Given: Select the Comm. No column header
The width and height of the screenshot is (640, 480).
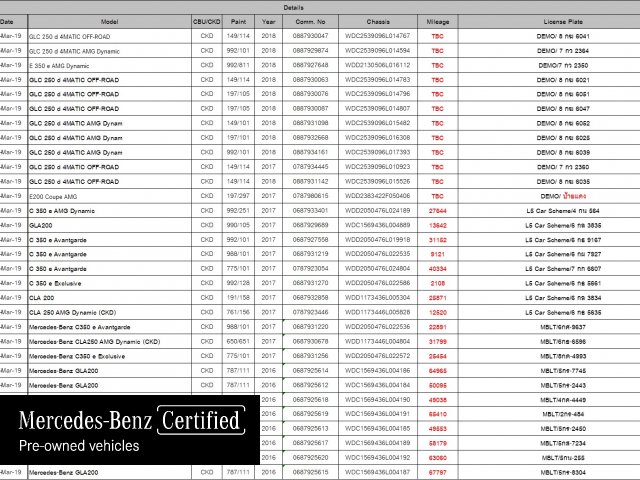Looking at the screenshot, I should pyautogui.click(x=310, y=22).
